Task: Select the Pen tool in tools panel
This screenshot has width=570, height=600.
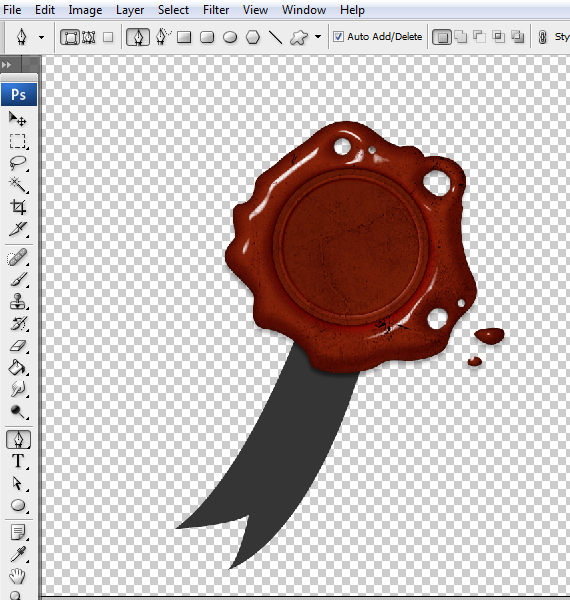Action: pos(18,439)
